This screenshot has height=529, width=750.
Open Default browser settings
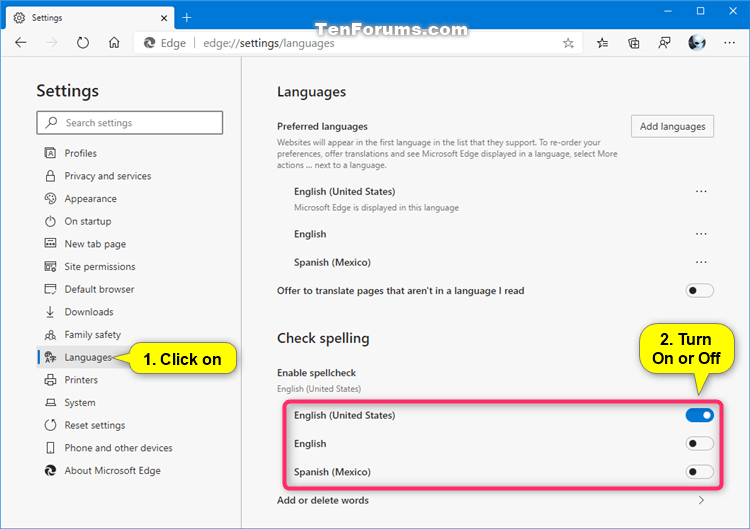tap(99, 289)
